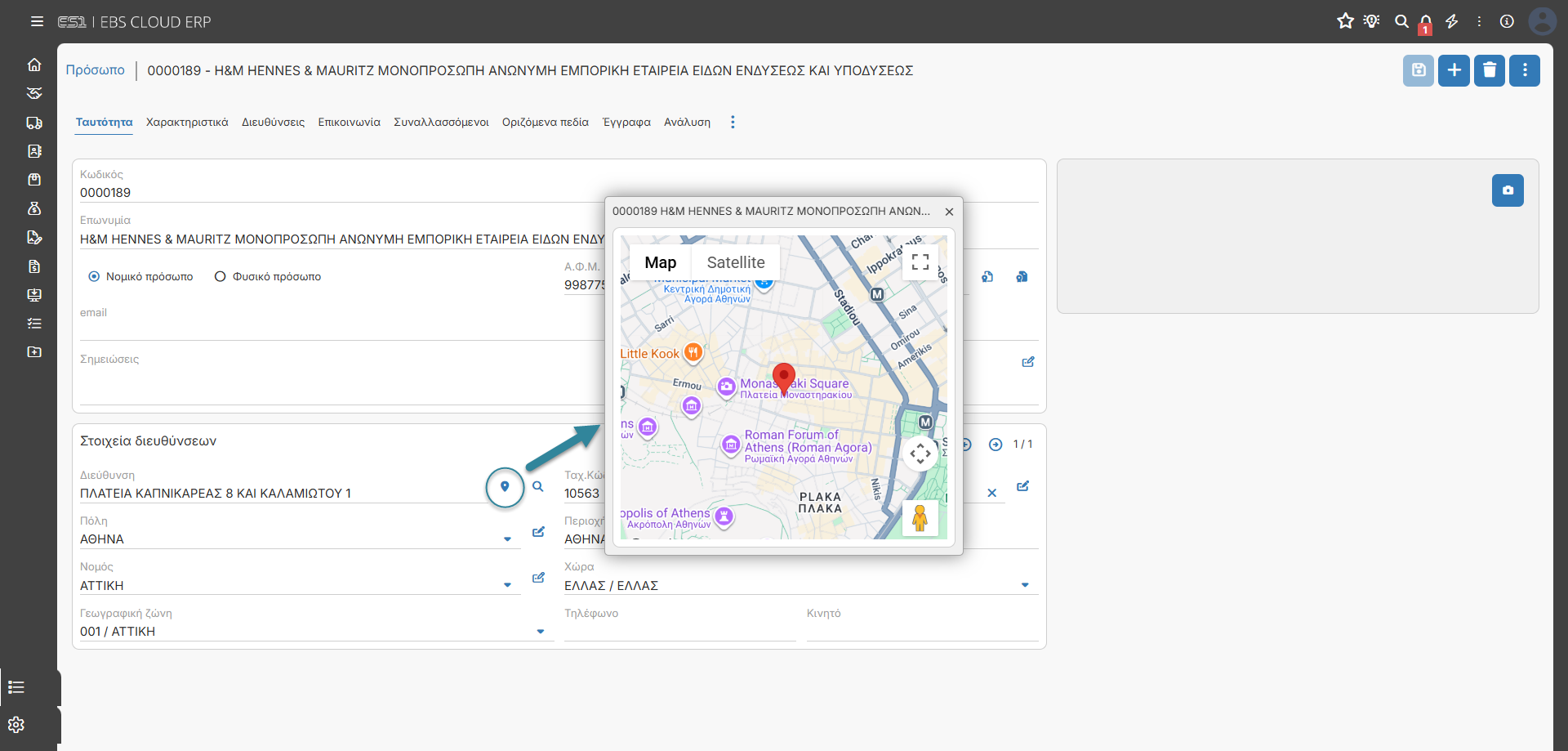This screenshot has width=1568, height=751.
Task: Open the delivery truck sidebar module
Action: (34, 123)
